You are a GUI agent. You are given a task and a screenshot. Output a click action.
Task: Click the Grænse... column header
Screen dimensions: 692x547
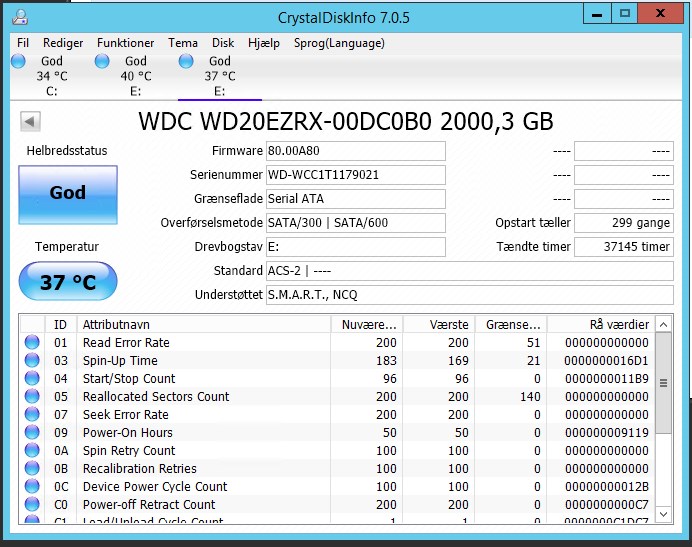[511, 324]
